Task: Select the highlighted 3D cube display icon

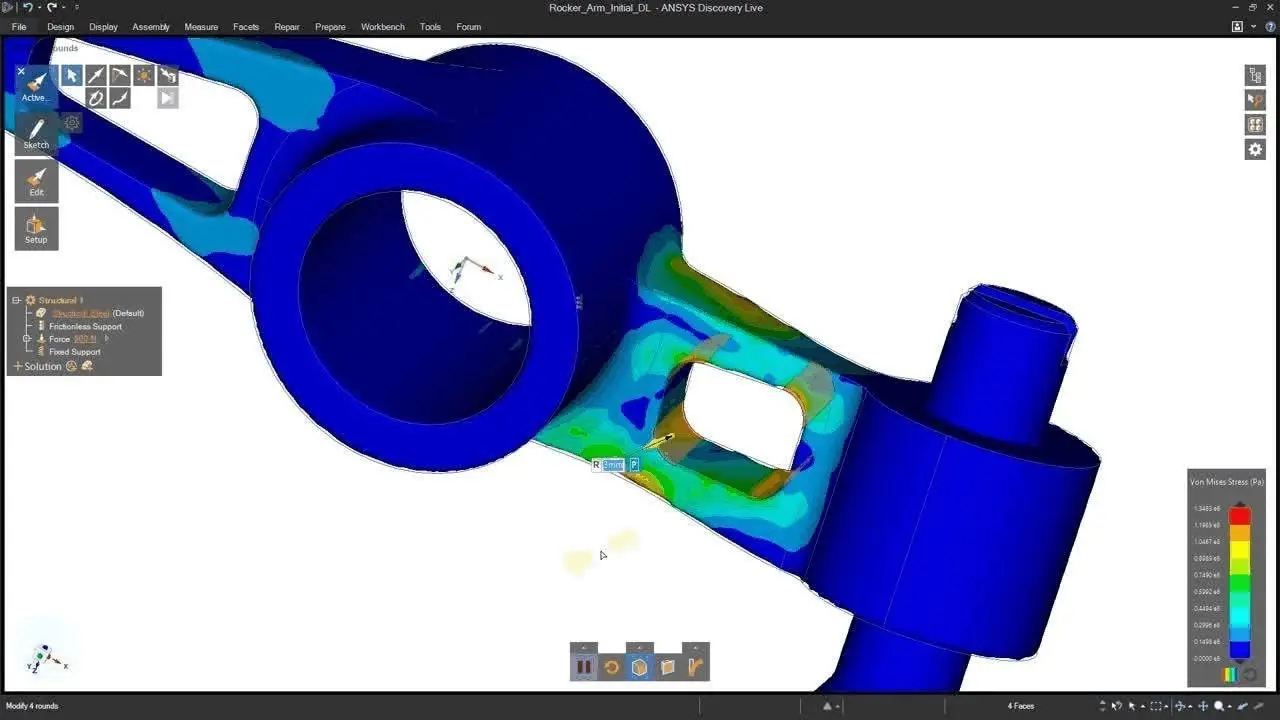Action: point(640,667)
